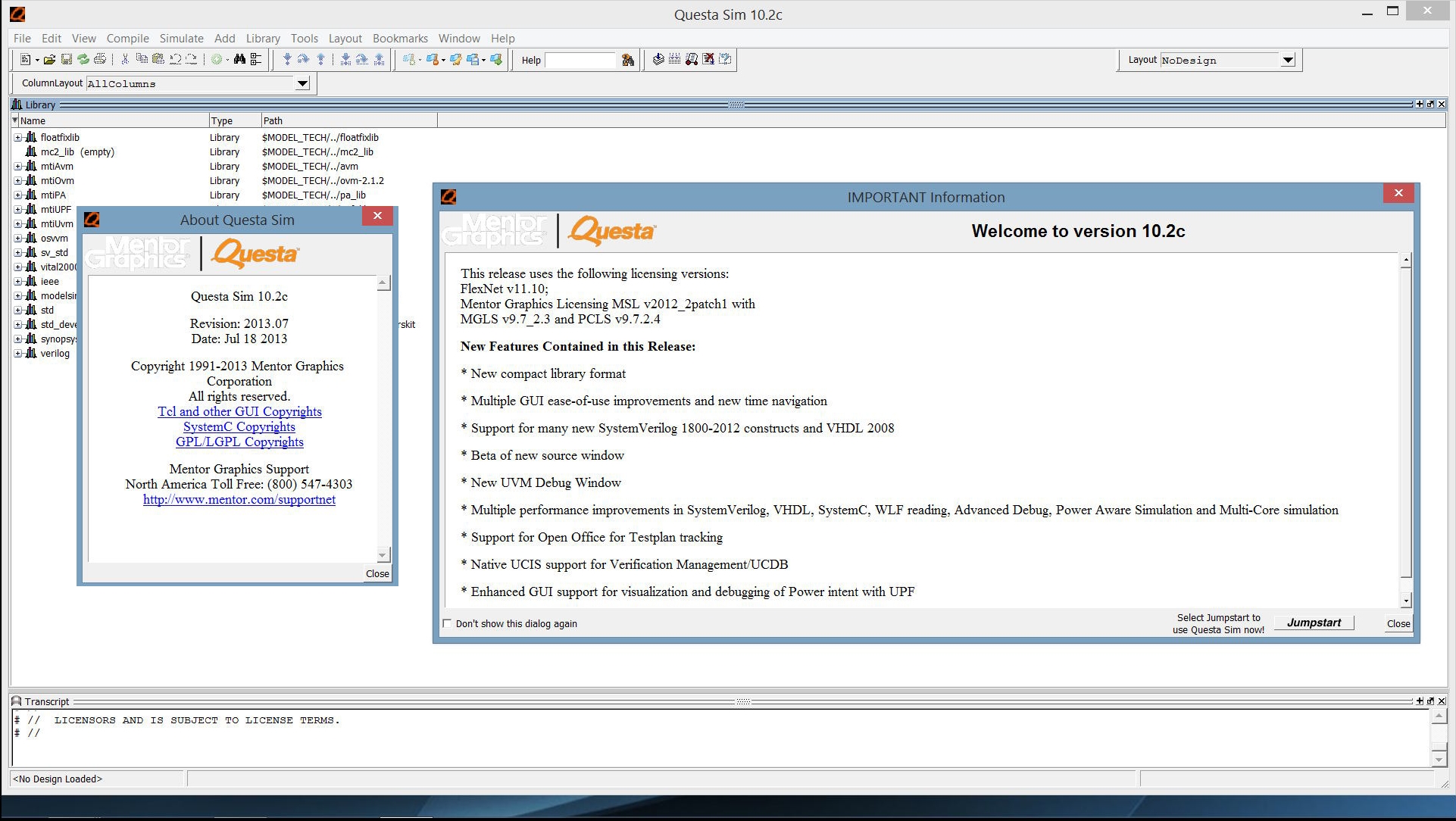
Task: Open the Simulate menu
Action: 181,39
